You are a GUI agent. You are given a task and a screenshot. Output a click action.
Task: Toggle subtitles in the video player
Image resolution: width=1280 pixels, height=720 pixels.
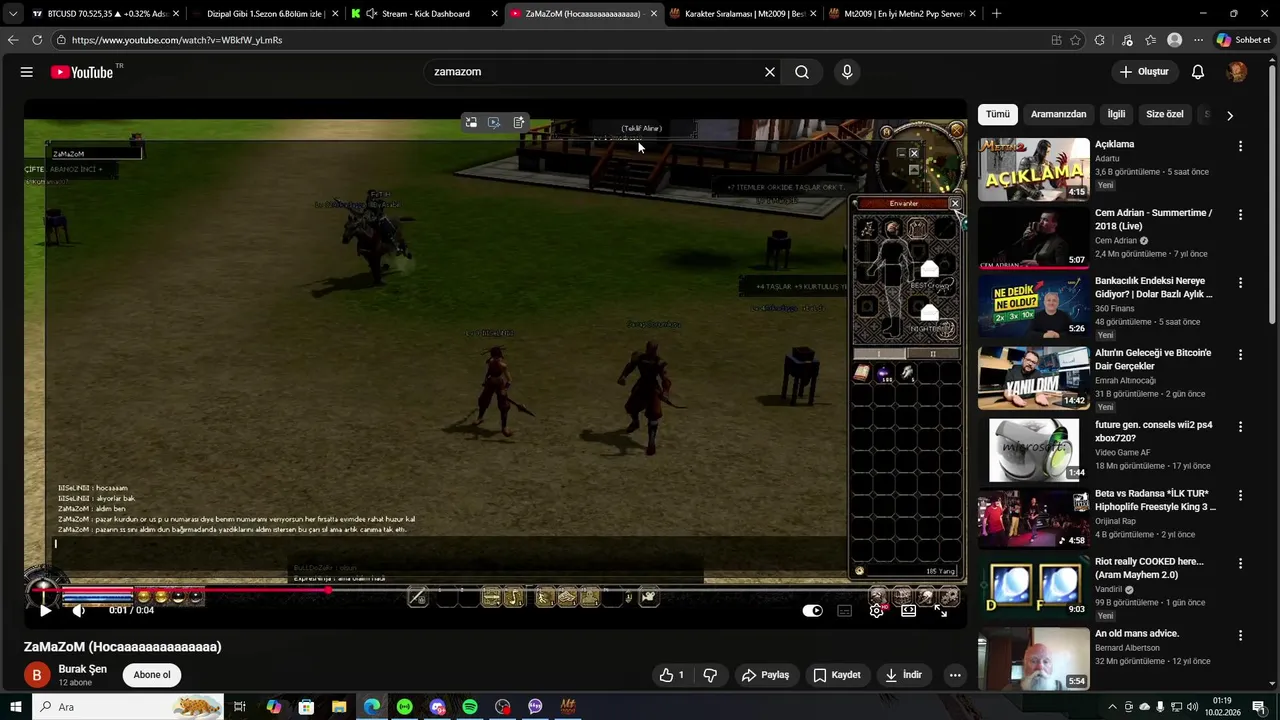(x=845, y=610)
